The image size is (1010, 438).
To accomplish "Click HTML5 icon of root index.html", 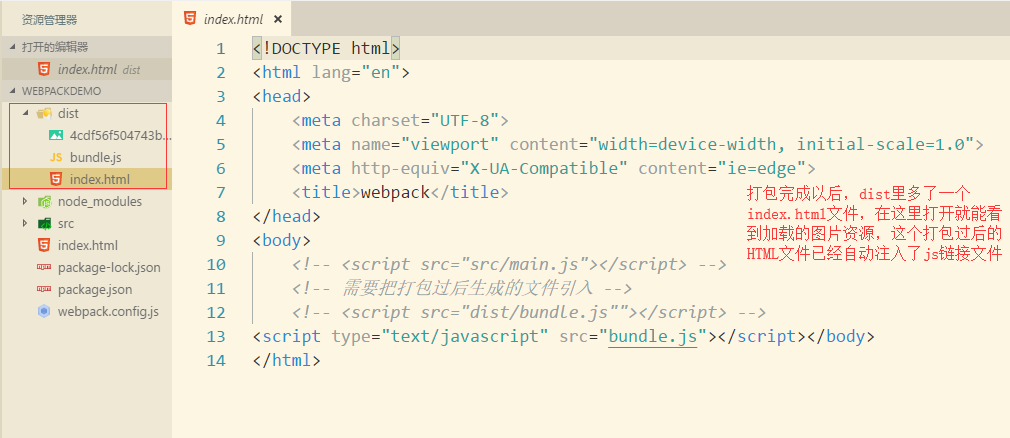I will [x=44, y=245].
